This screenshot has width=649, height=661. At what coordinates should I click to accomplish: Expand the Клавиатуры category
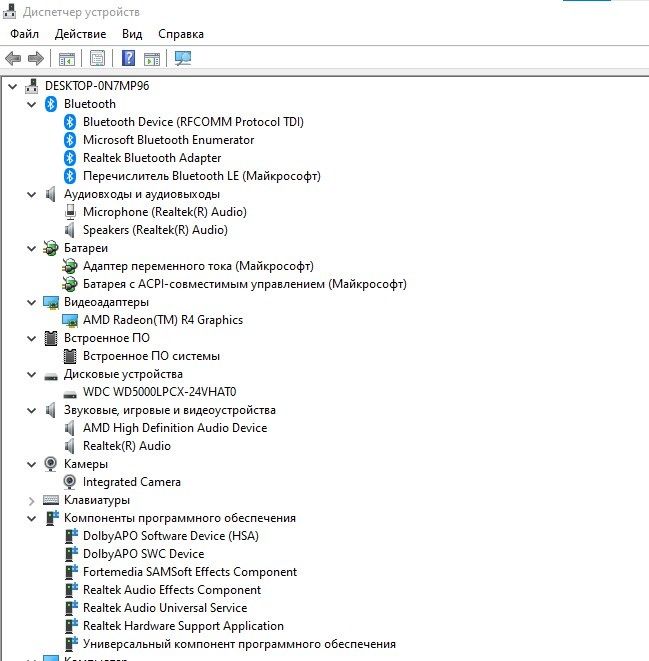point(32,500)
